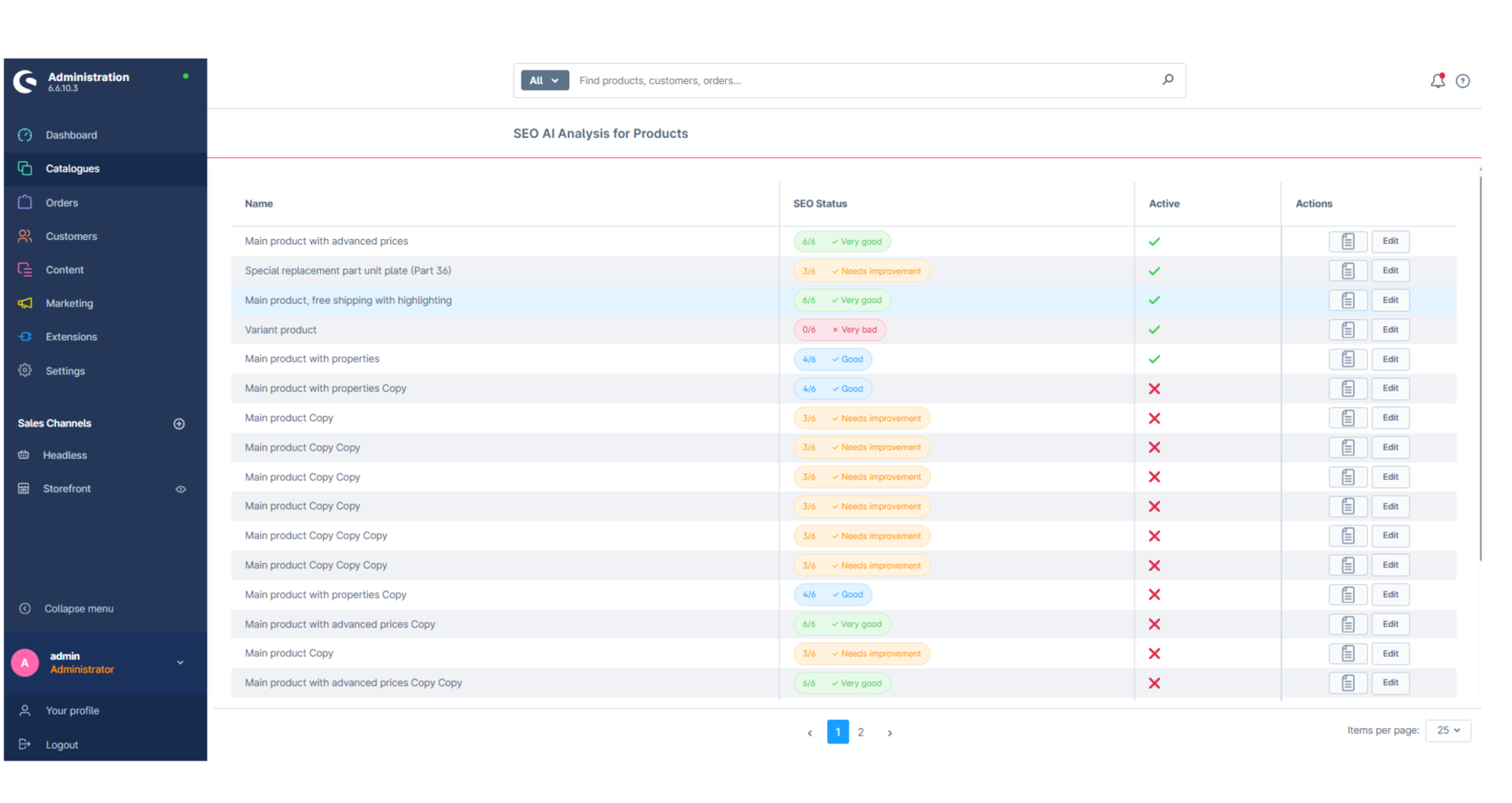
Task: Click document icon for Main product with advanced prices Copy Copy
Action: point(1348,683)
